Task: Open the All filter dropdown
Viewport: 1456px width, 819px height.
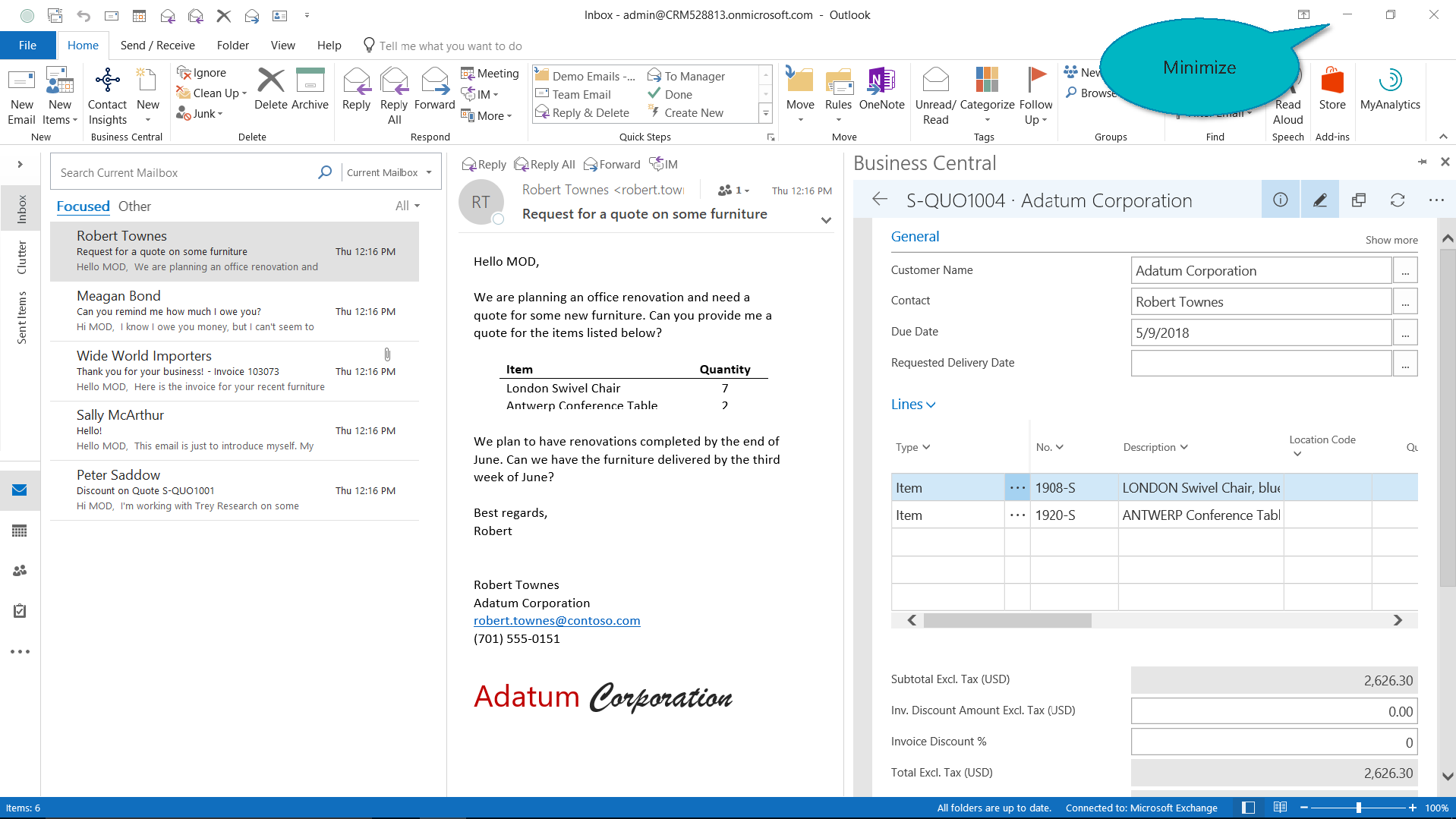Action: (x=407, y=206)
